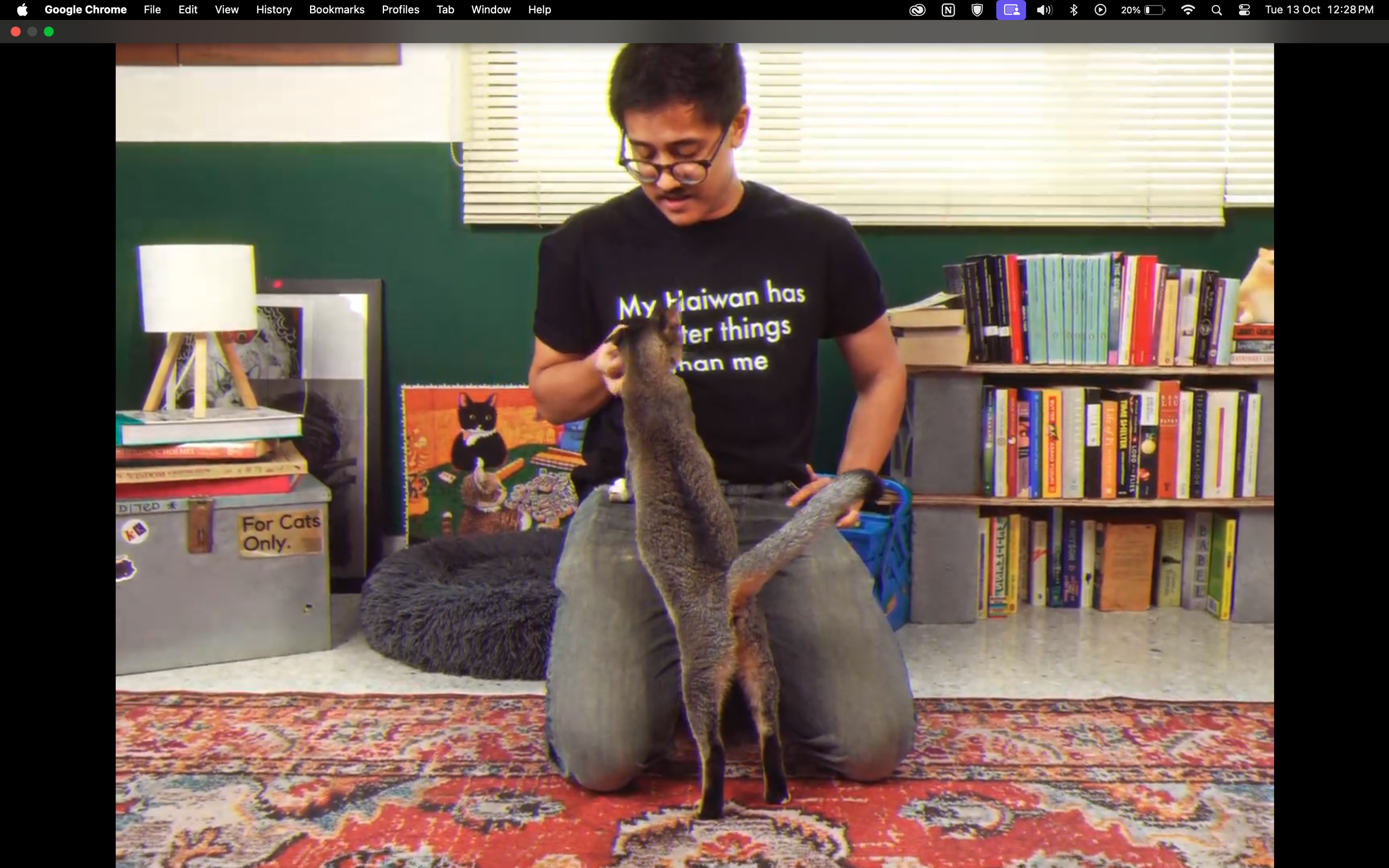The image size is (1389, 868).
Task: Open Control Center
Action: 1245,10
